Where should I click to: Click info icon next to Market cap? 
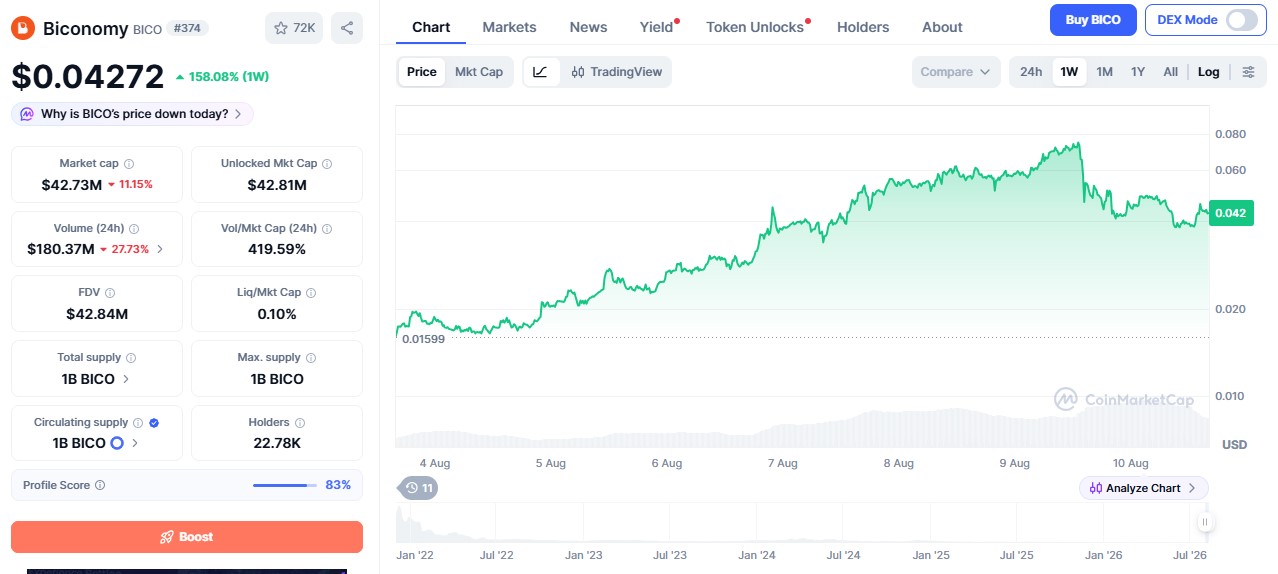click(x=129, y=163)
